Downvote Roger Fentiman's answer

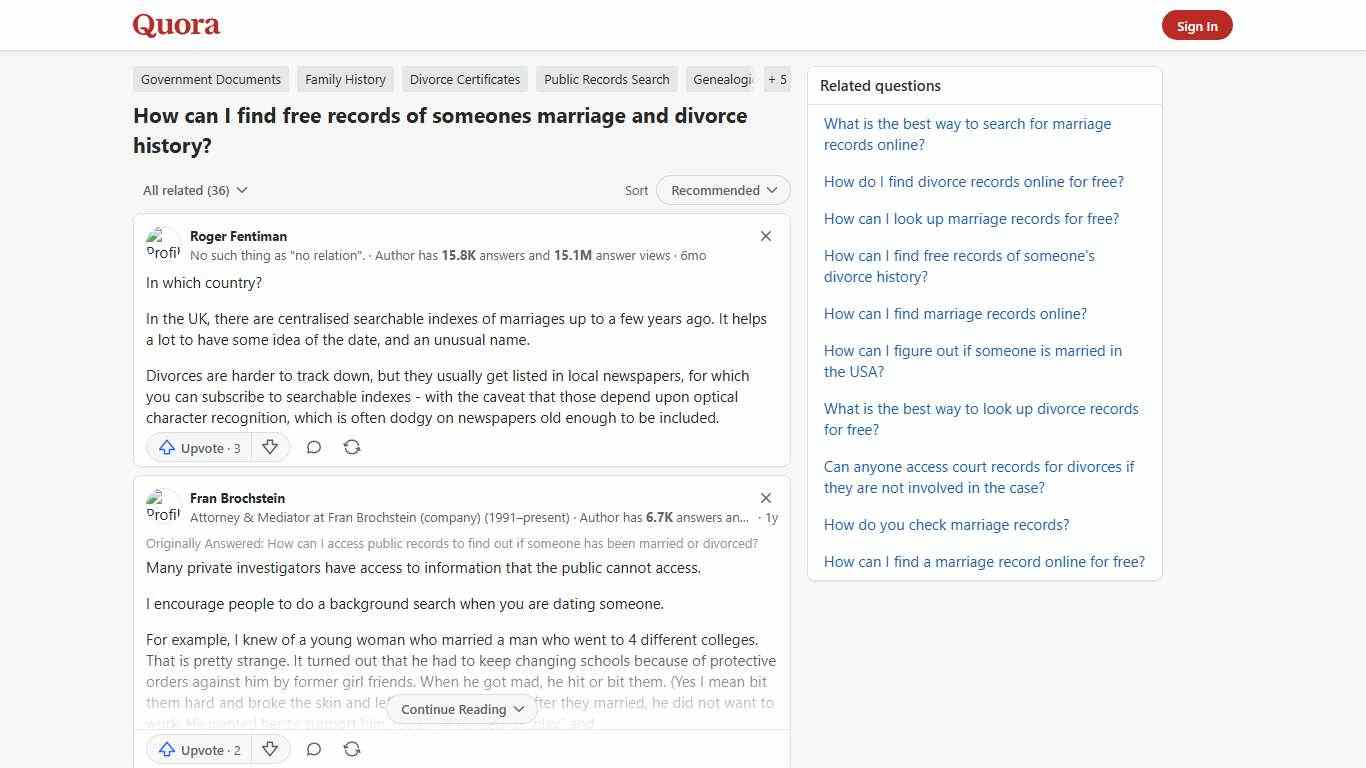coord(270,447)
